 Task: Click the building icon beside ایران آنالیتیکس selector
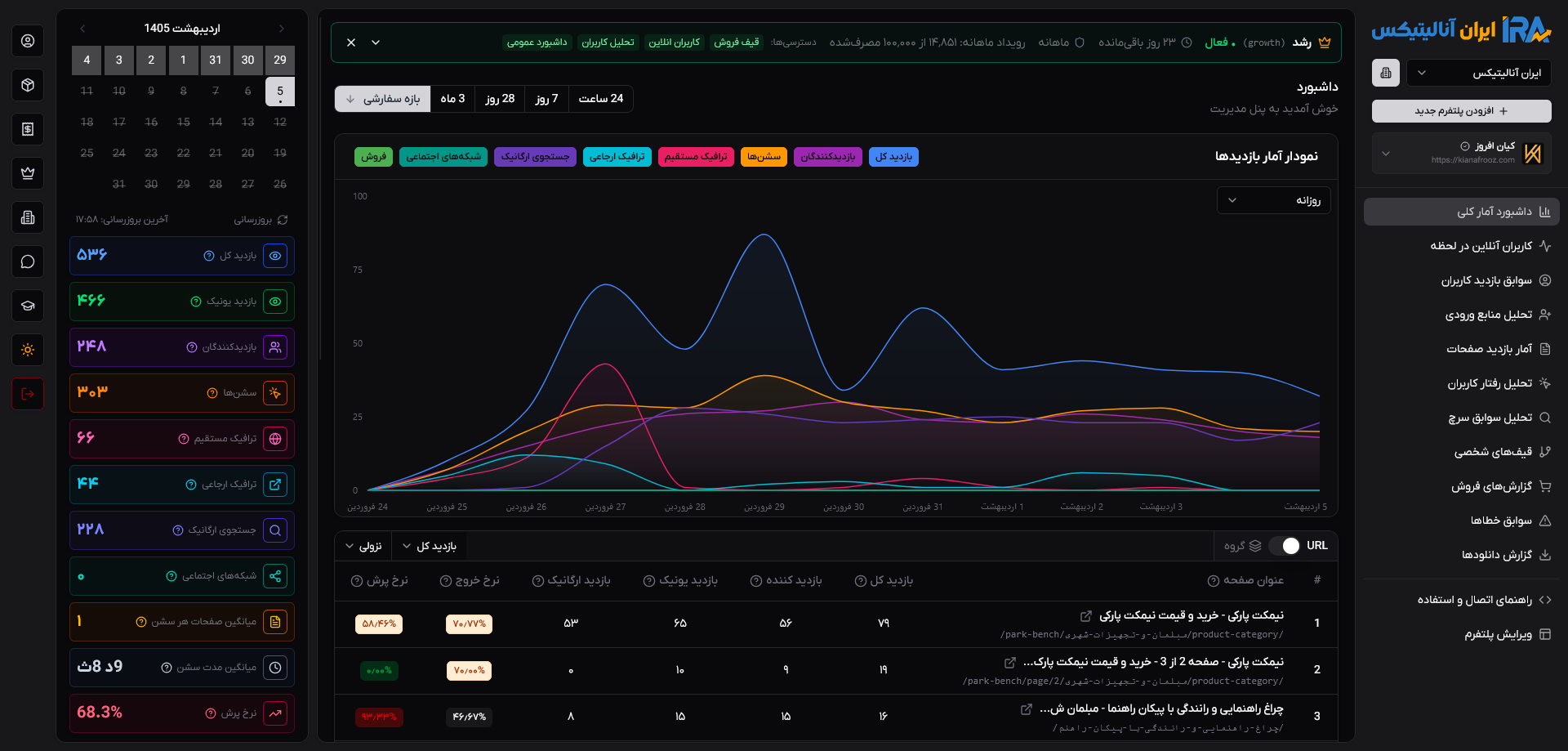(x=1386, y=73)
